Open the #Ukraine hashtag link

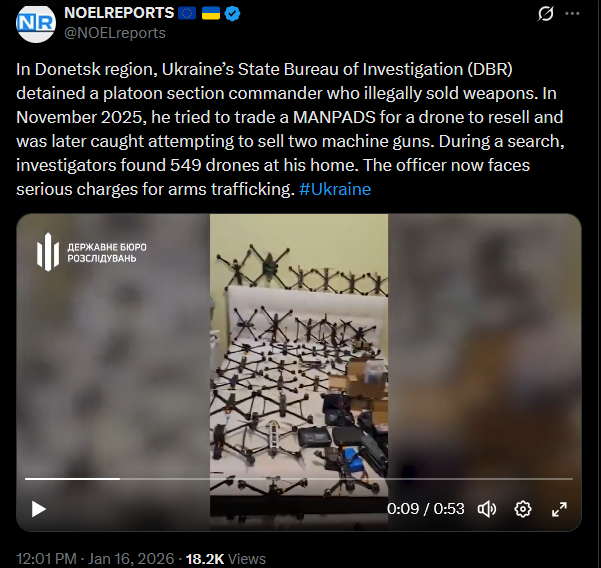coord(335,189)
